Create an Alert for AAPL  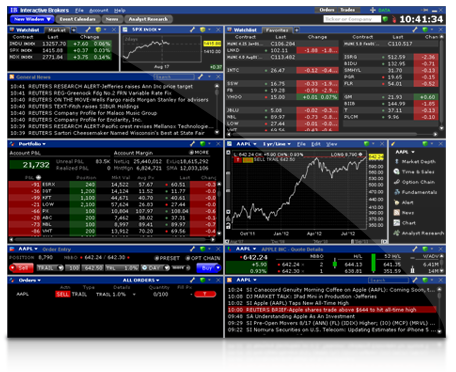tap(404, 202)
